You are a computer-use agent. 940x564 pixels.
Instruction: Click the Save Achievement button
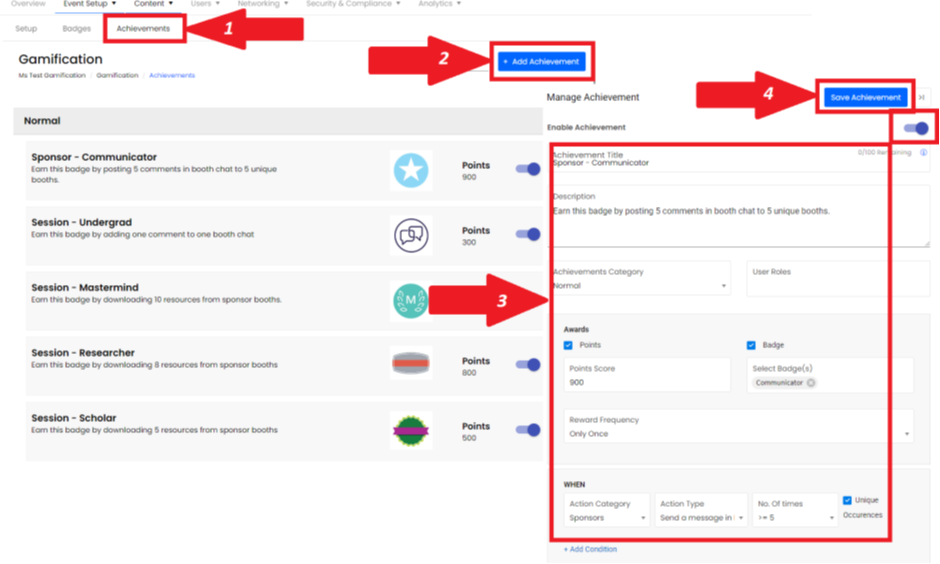coord(866,97)
